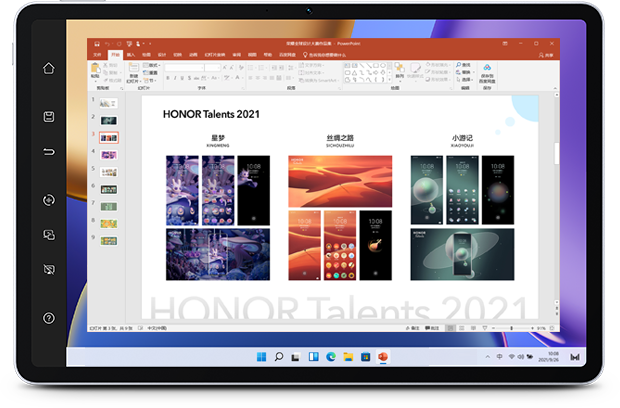Open the Paste options dropdown arrow
The height and width of the screenshot is (408, 620).
95,81
